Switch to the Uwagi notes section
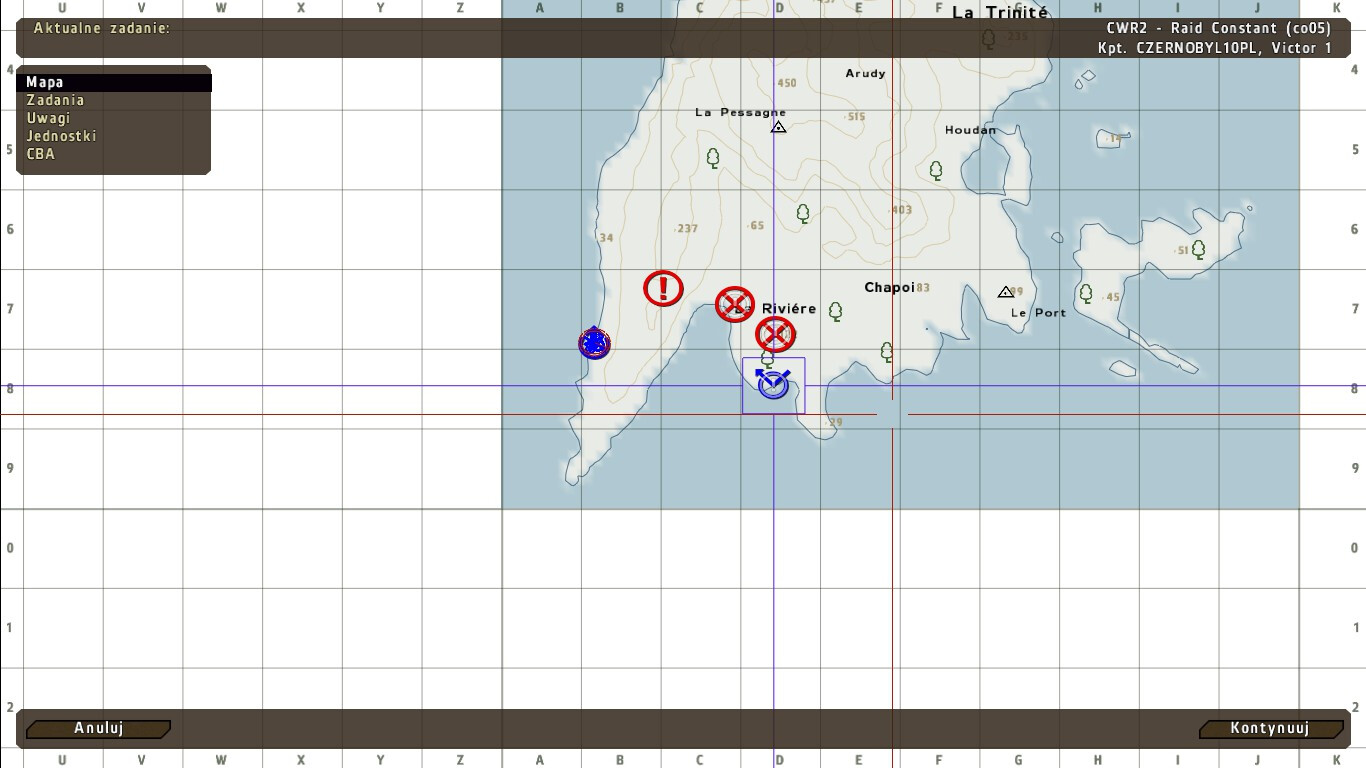 click(48, 118)
